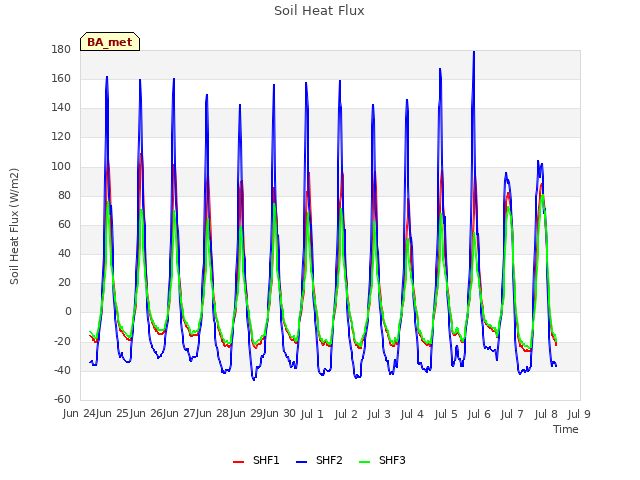Click the Jul 2 x-axis tick label

pos(346,414)
